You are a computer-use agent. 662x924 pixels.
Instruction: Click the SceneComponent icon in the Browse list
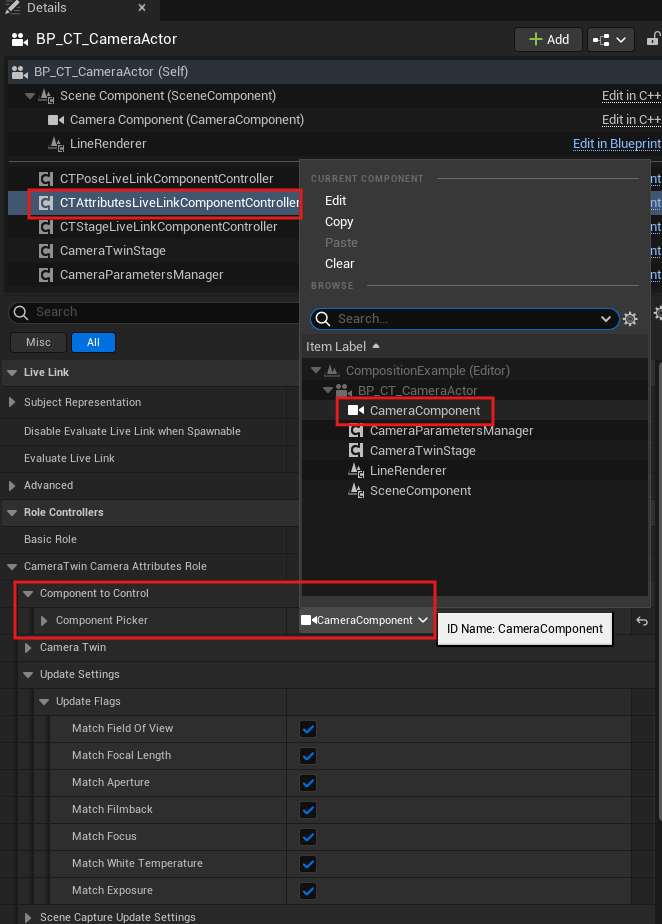pyautogui.click(x=355, y=491)
